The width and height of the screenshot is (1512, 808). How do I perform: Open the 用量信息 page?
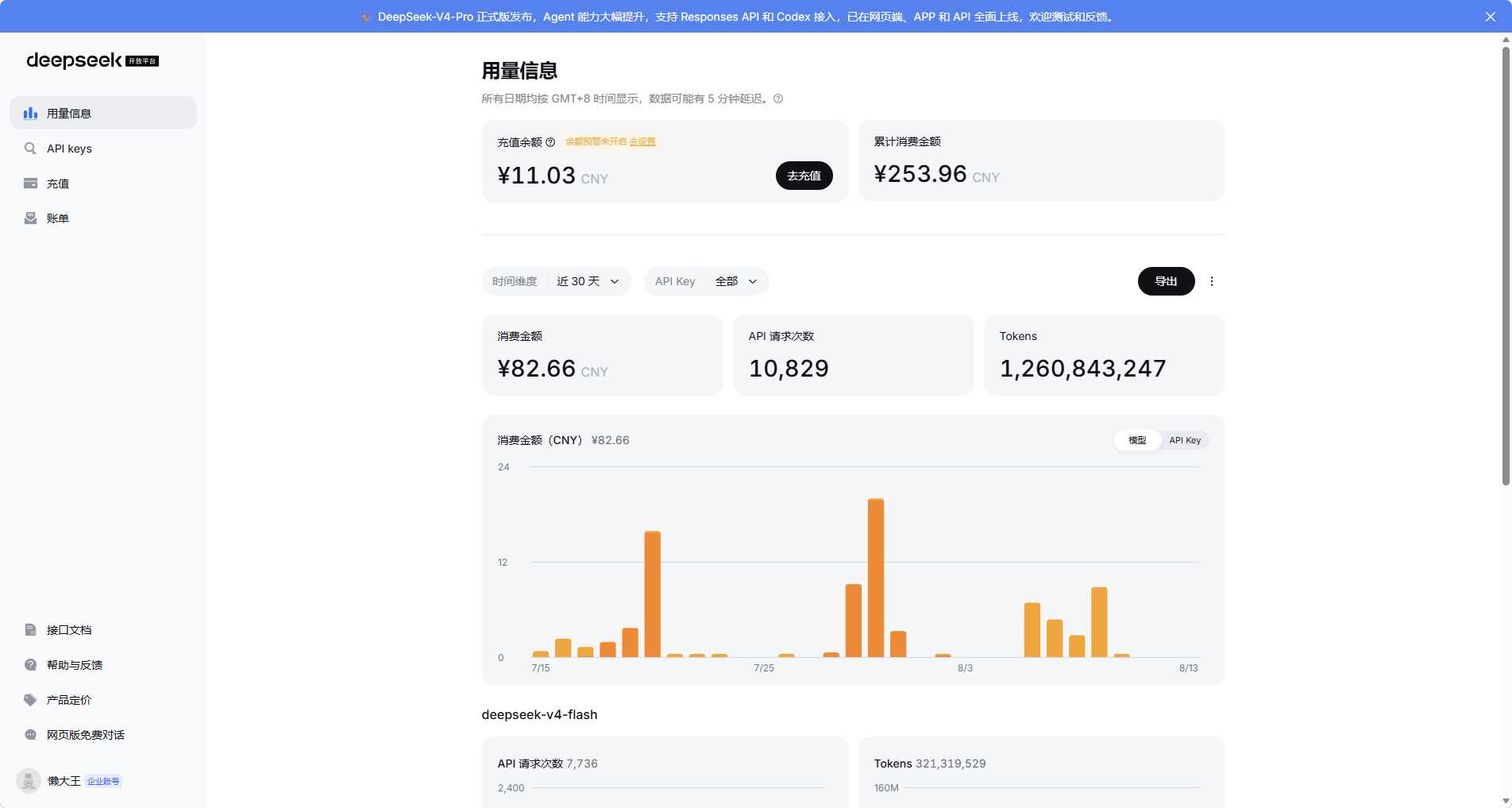103,113
